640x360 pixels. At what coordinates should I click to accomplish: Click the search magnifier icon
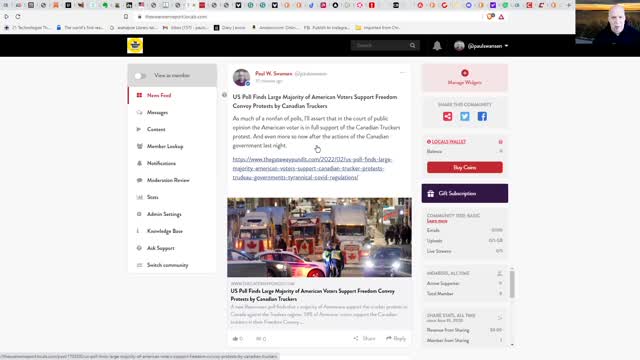point(413,45)
